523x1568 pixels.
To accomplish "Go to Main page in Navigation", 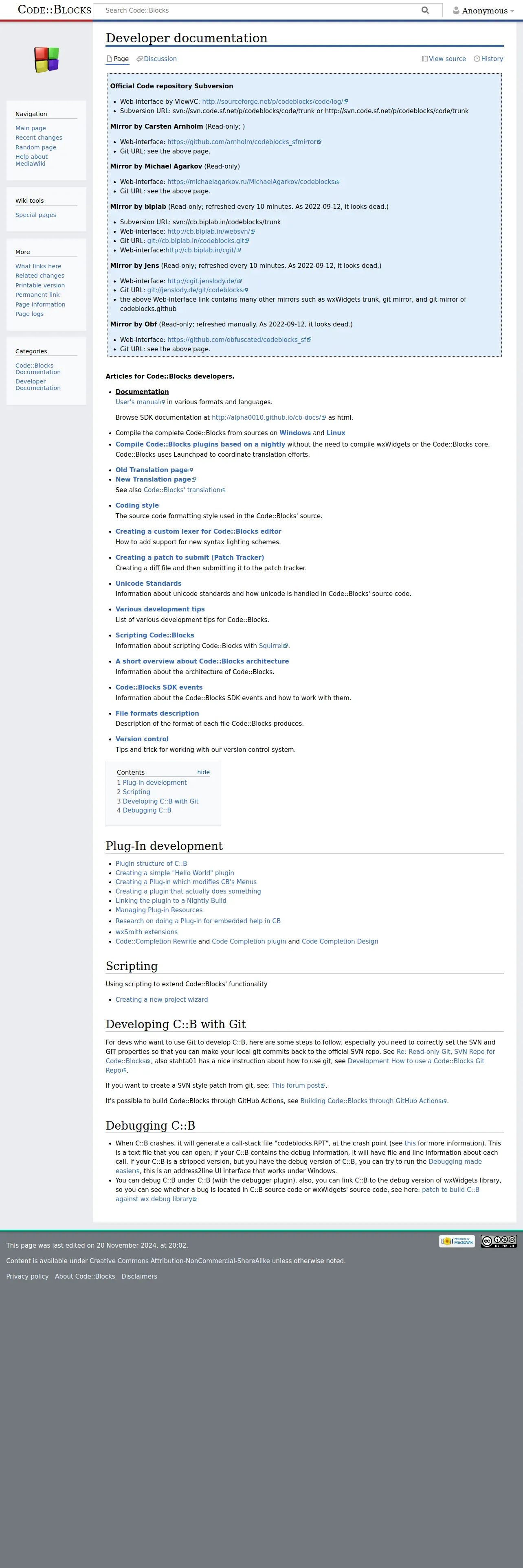I will tap(31, 129).
